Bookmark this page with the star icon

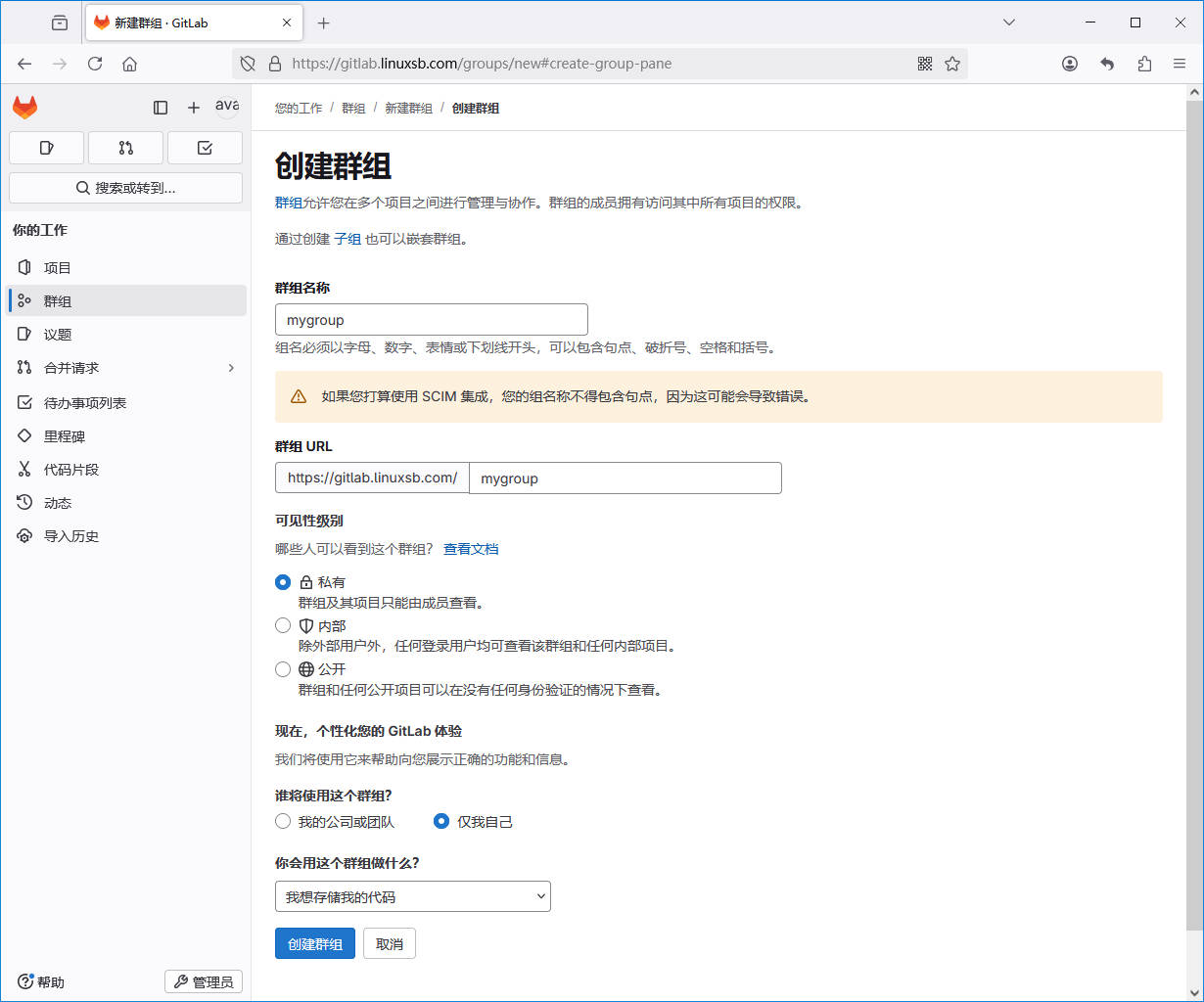coord(952,64)
